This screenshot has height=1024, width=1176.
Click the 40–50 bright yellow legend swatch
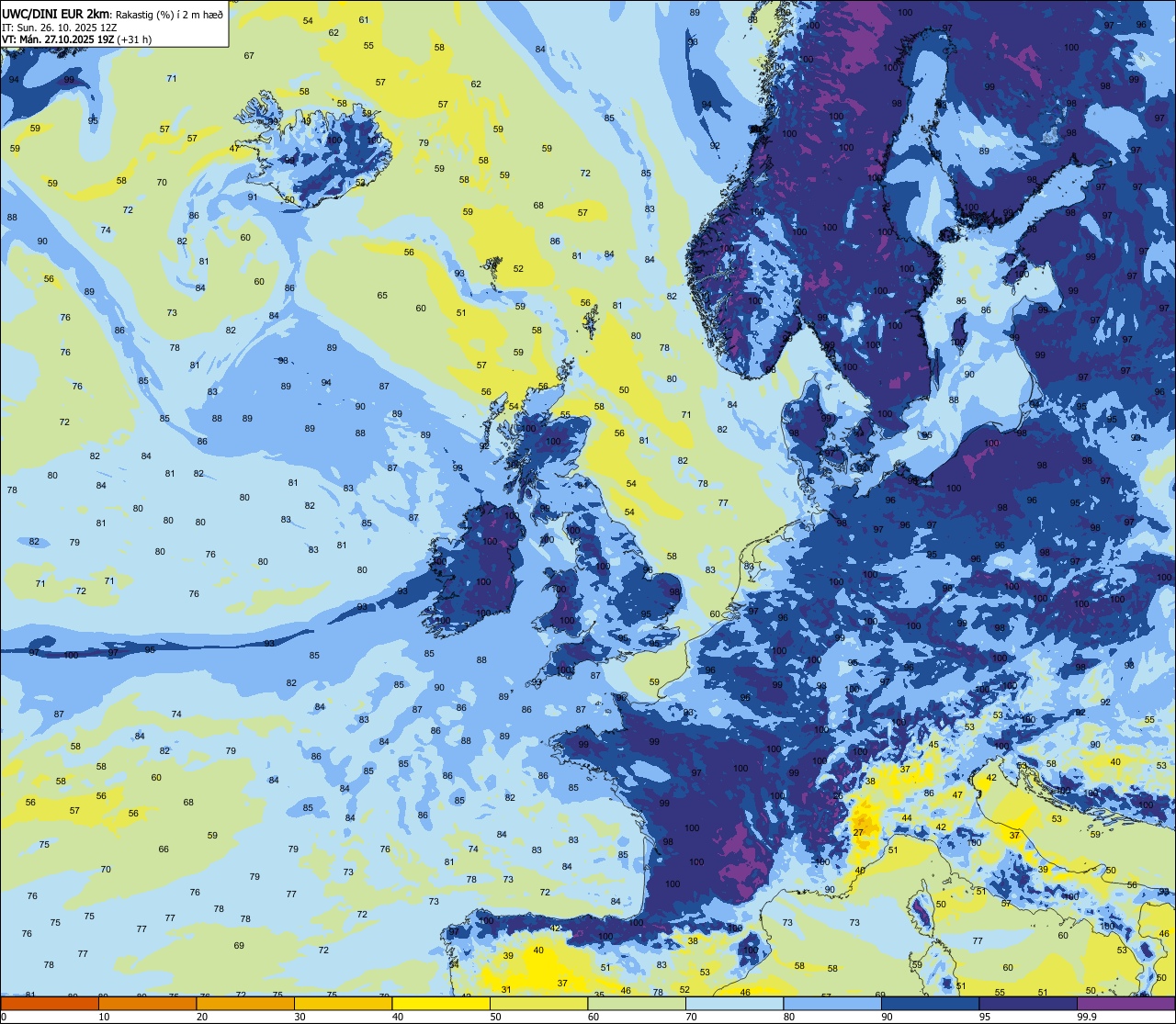pyautogui.click(x=441, y=1003)
